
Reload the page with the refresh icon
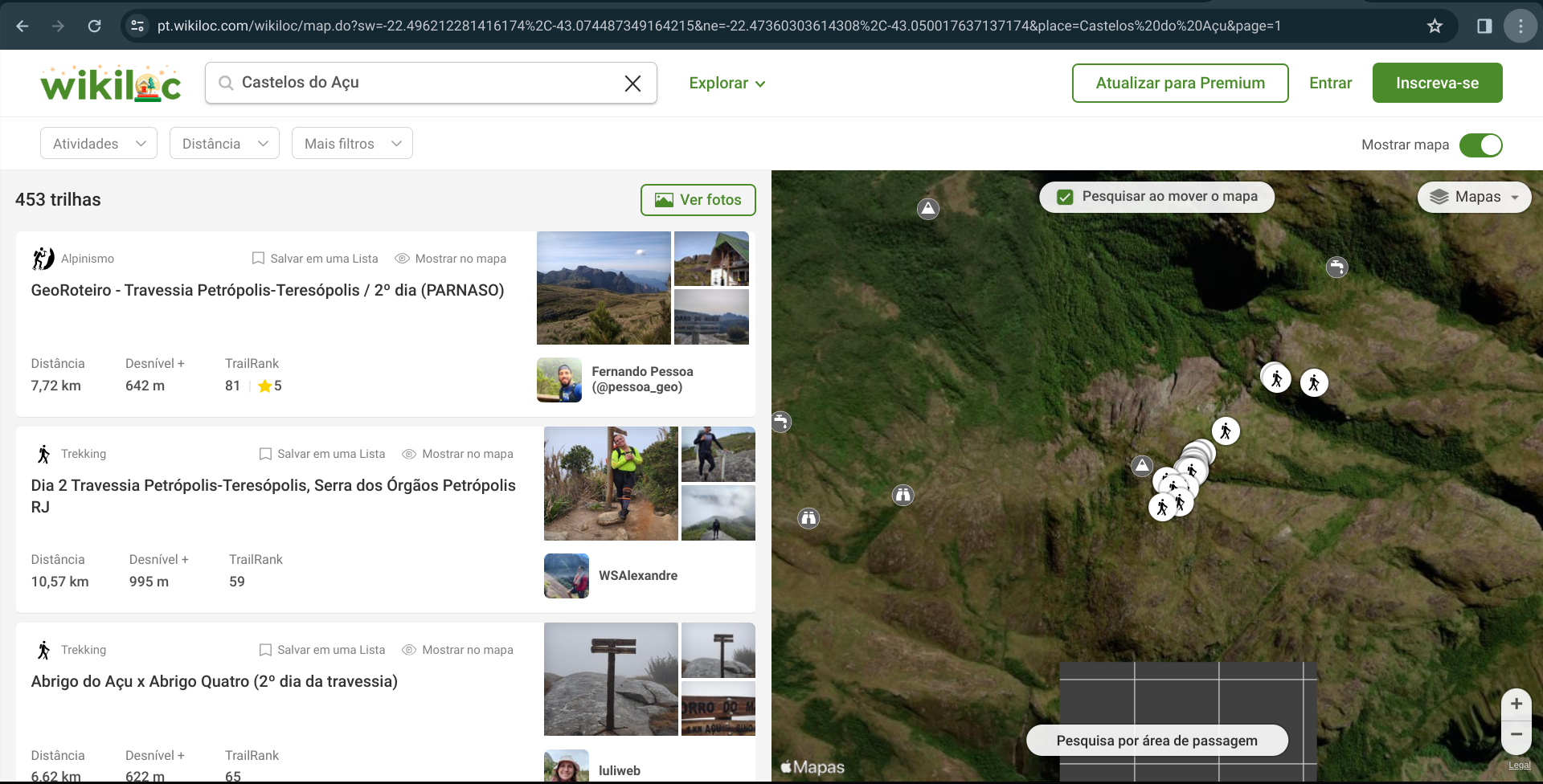click(94, 26)
